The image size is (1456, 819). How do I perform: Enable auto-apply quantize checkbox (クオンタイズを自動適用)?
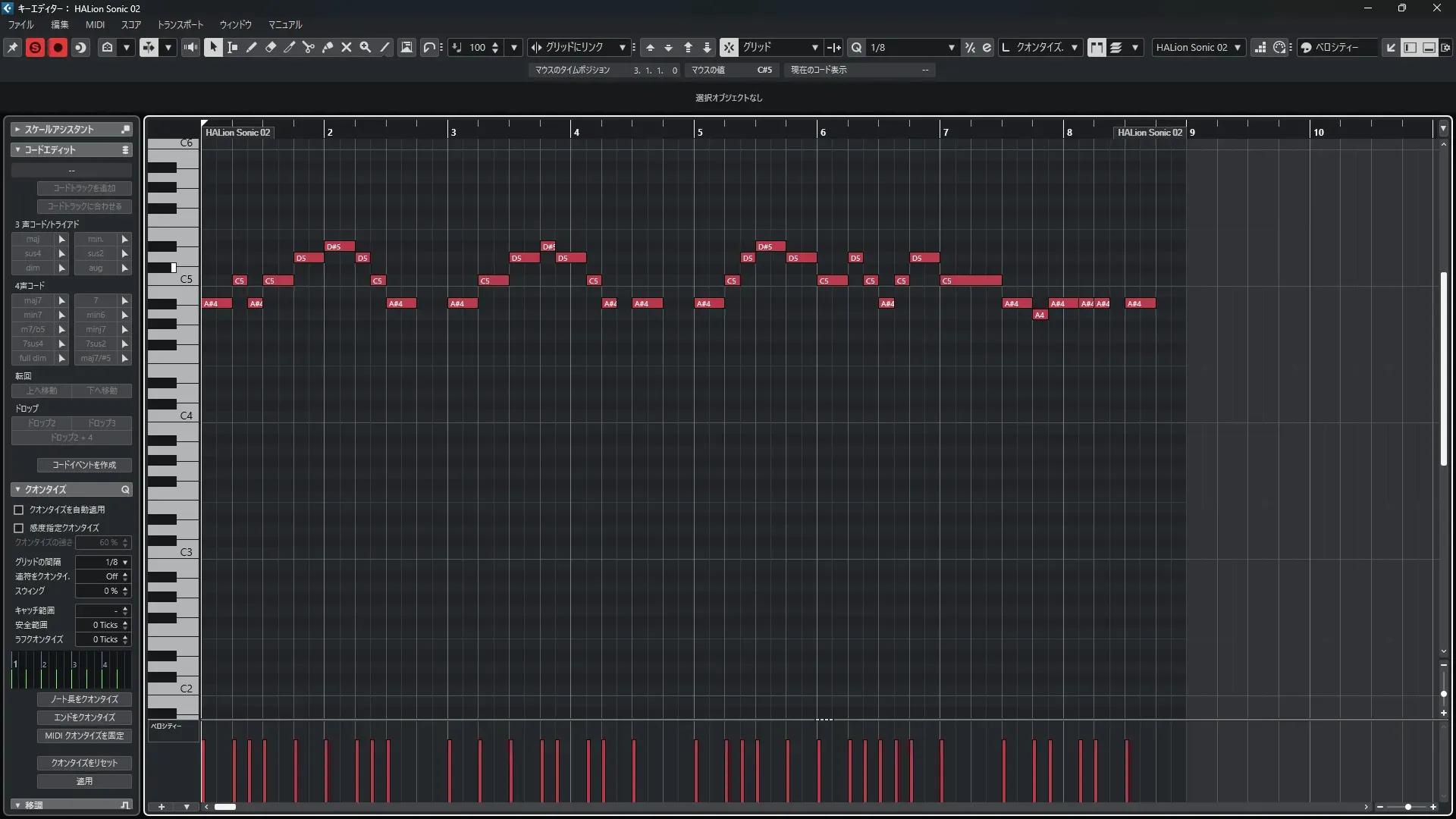(x=19, y=510)
